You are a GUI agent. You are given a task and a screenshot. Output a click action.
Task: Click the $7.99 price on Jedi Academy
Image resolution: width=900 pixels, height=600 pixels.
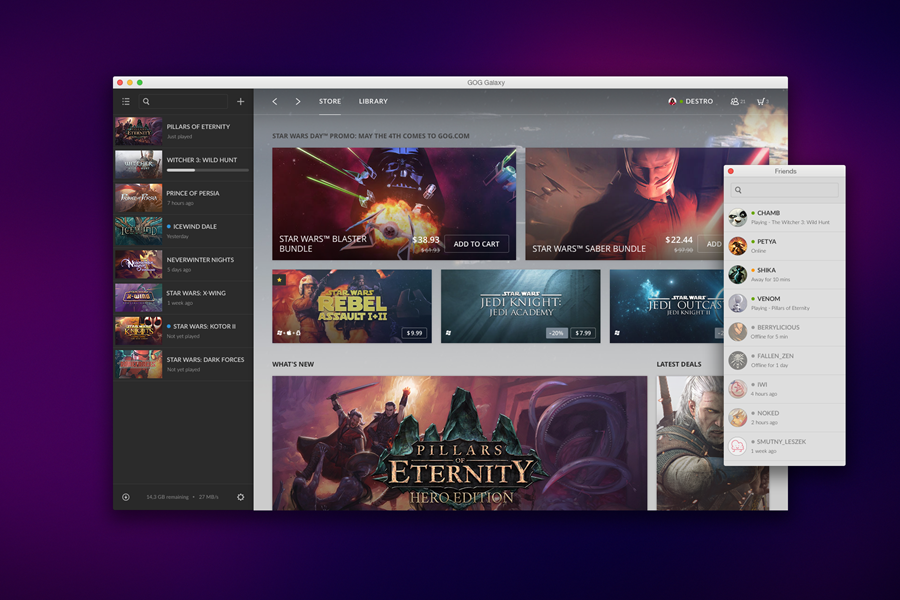(x=583, y=333)
